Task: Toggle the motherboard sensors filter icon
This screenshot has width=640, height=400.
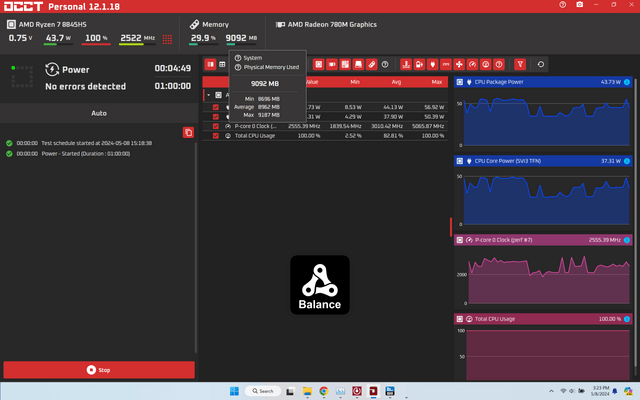Action: coord(345,64)
